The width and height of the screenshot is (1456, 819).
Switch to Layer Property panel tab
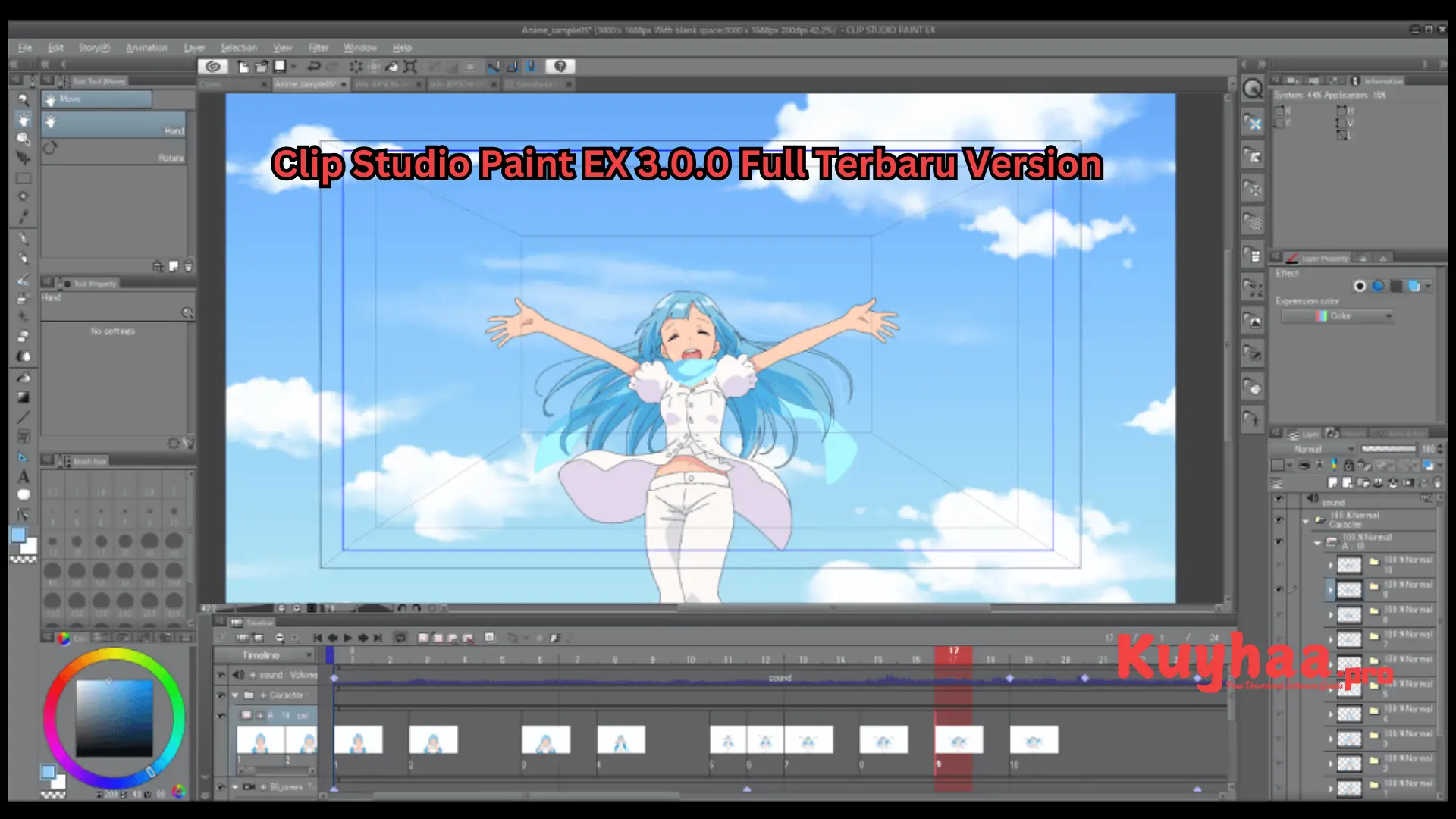[x=1319, y=259]
